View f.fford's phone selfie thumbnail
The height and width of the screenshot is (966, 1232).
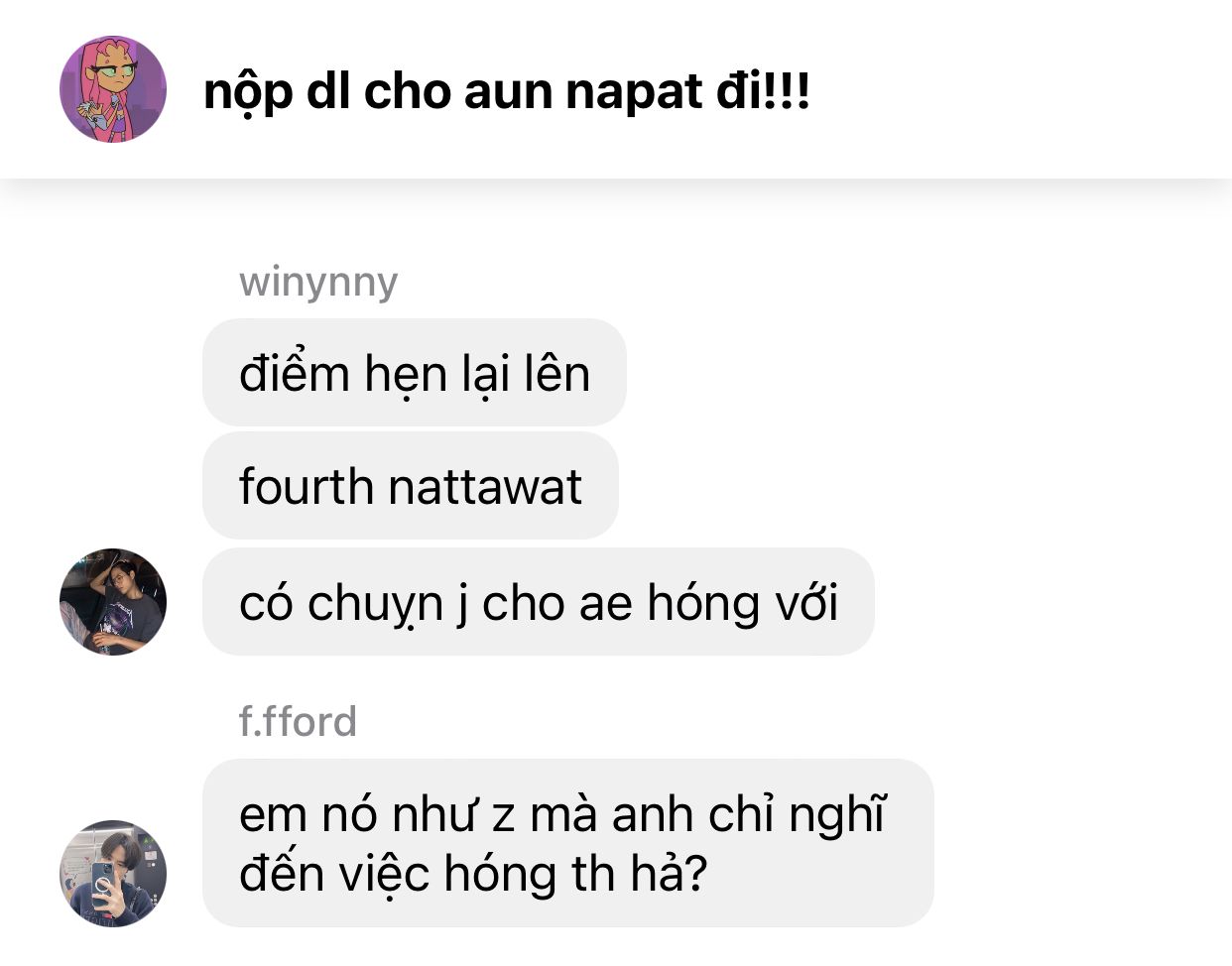(113, 874)
